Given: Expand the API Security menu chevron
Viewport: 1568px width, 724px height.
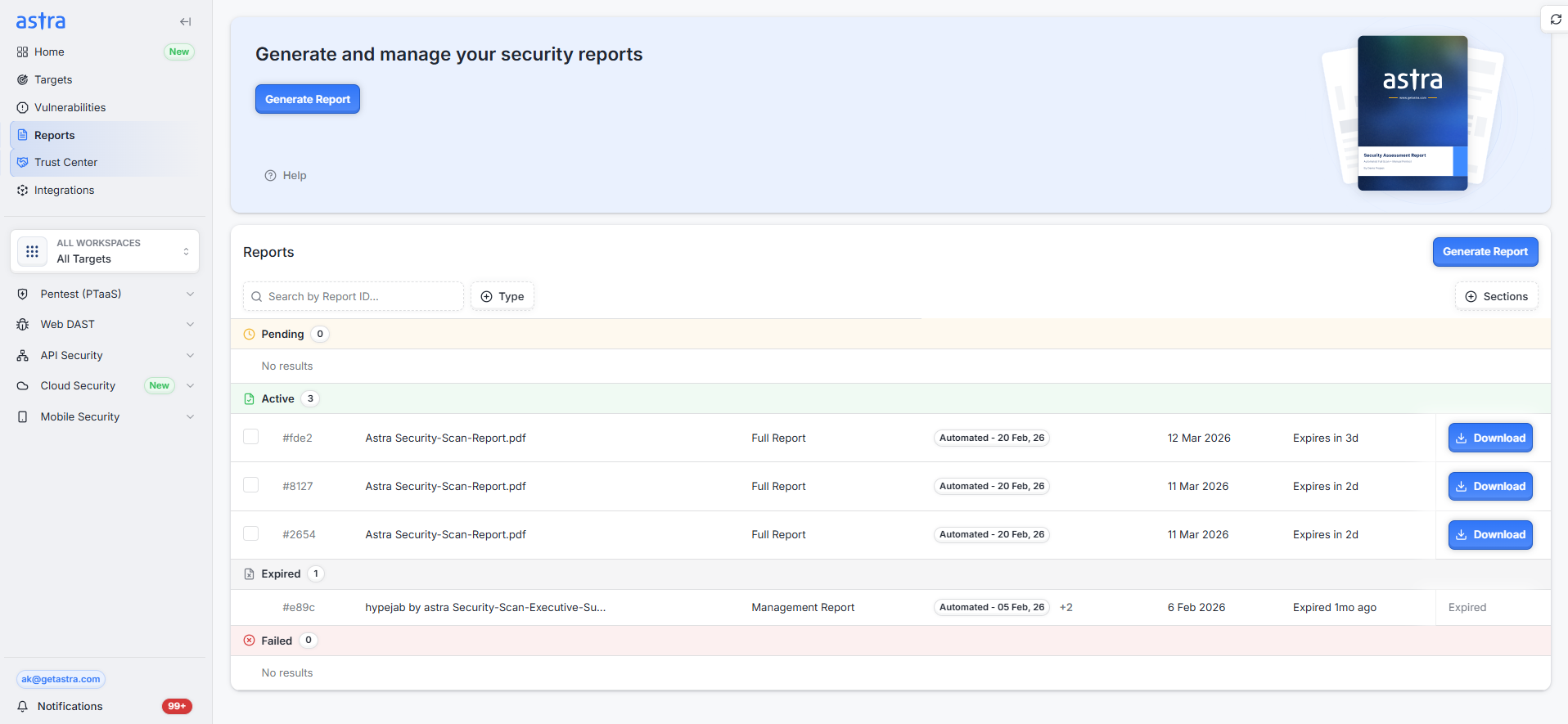Looking at the screenshot, I should pyautogui.click(x=190, y=355).
